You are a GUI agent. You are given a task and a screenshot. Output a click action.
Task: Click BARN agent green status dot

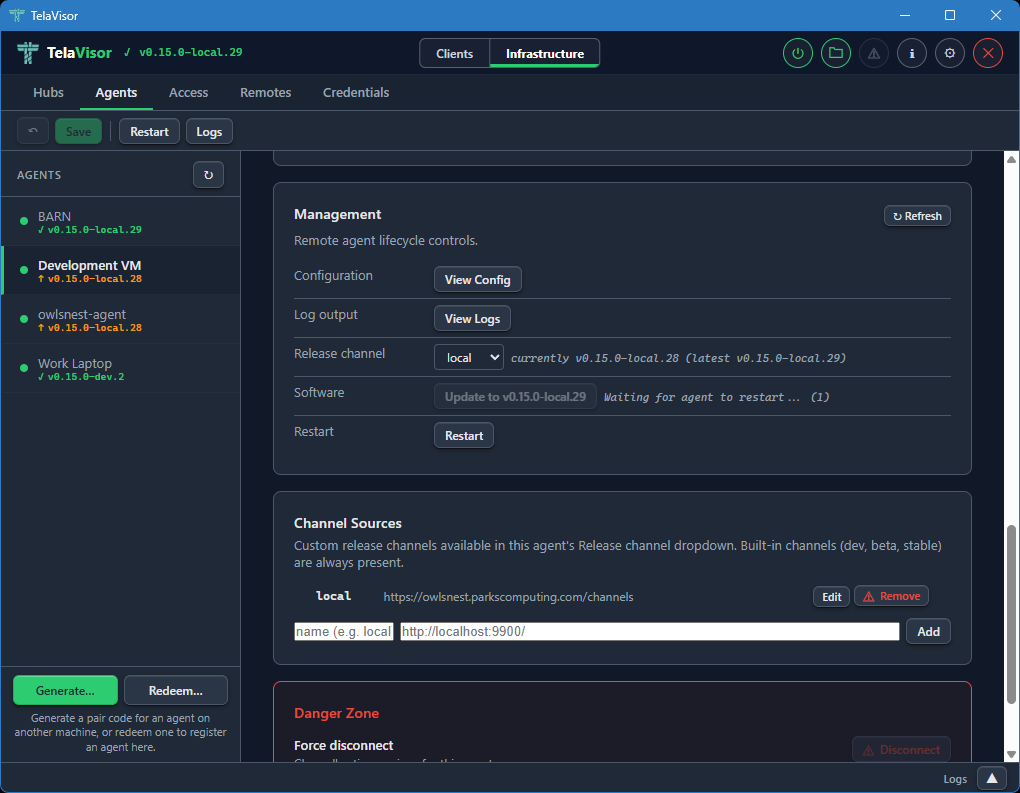point(24,221)
